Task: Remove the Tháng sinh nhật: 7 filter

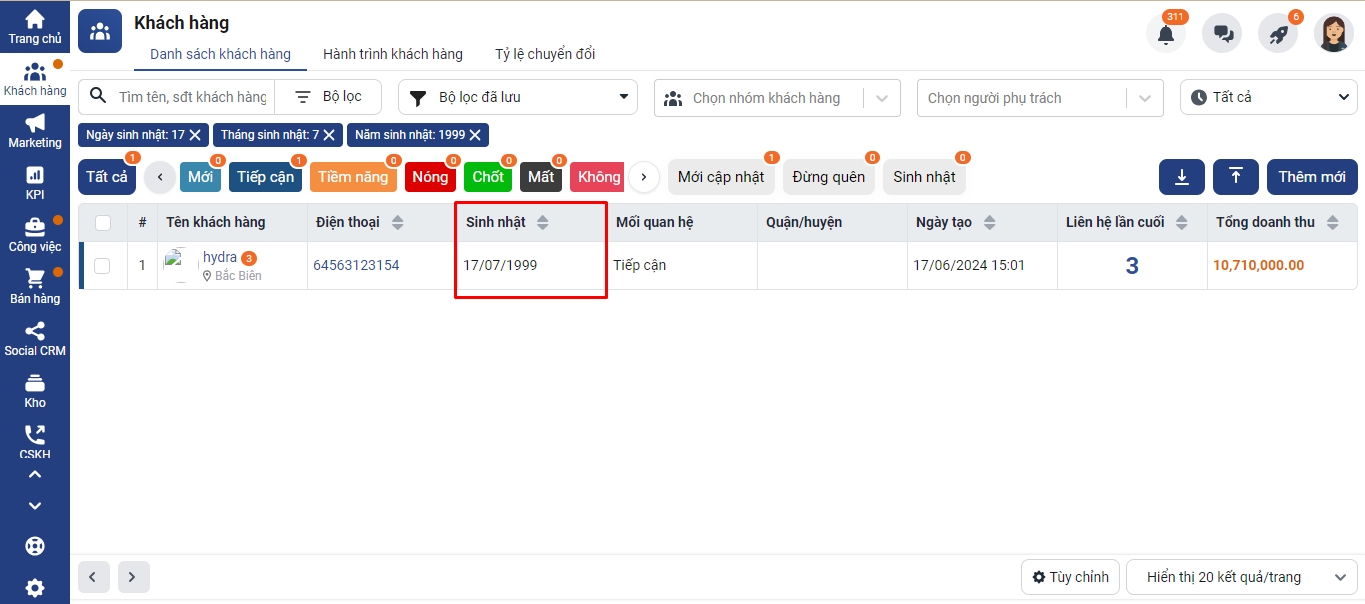Action: tap(329, 134)
